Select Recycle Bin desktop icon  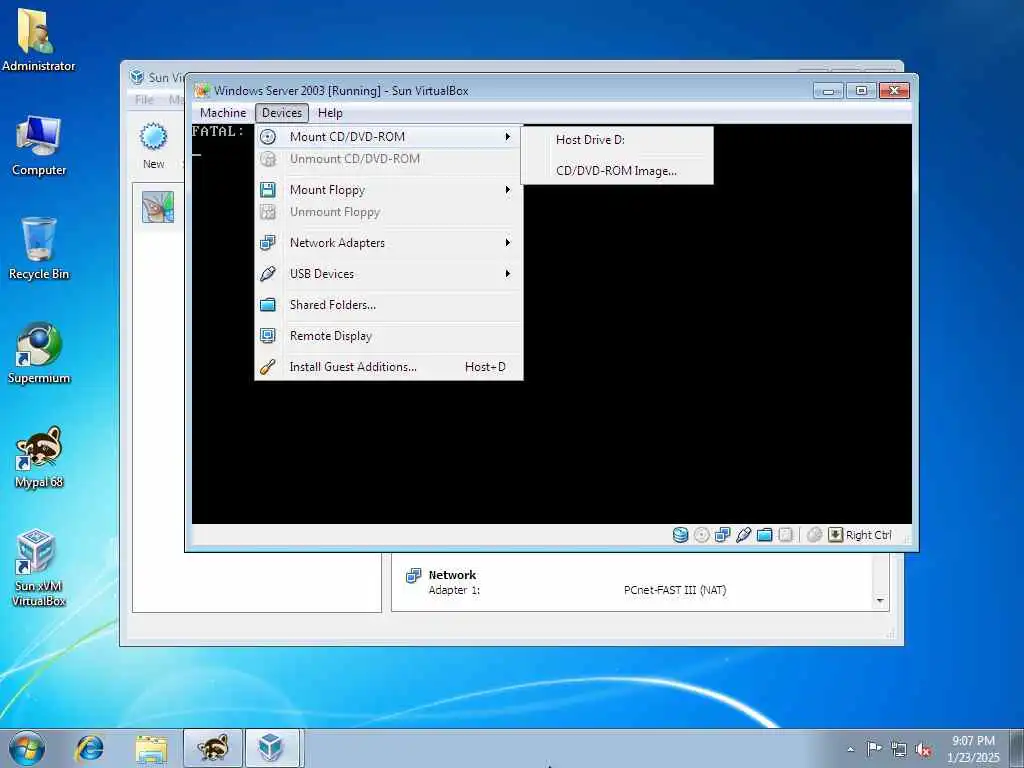[39, 249]
